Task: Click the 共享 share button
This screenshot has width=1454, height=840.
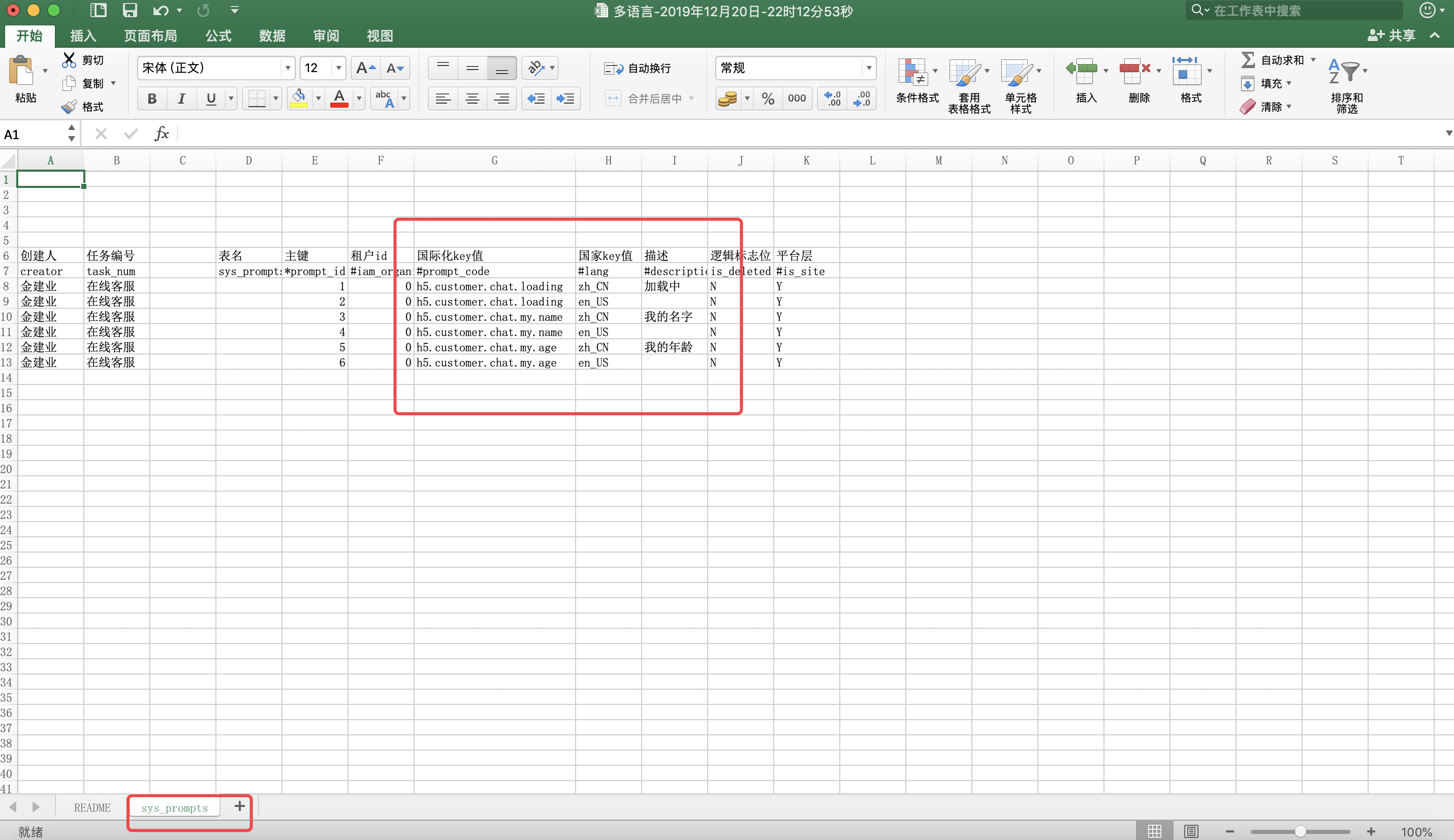Action: (x=1391, y=36)
